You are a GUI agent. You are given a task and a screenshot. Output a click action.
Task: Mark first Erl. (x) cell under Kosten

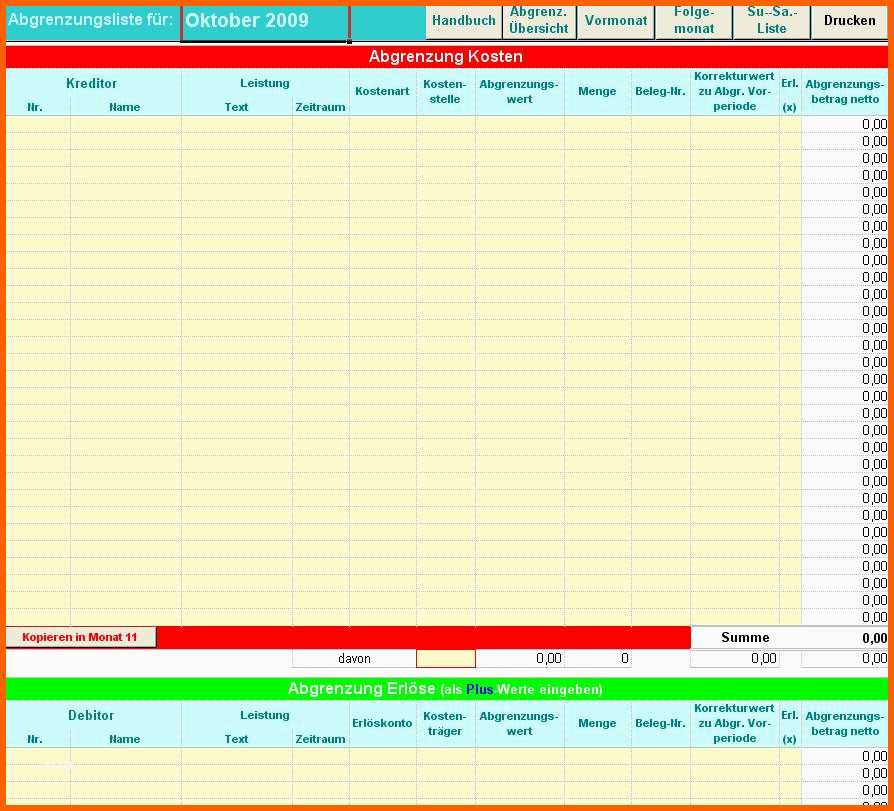click(790, 125)
